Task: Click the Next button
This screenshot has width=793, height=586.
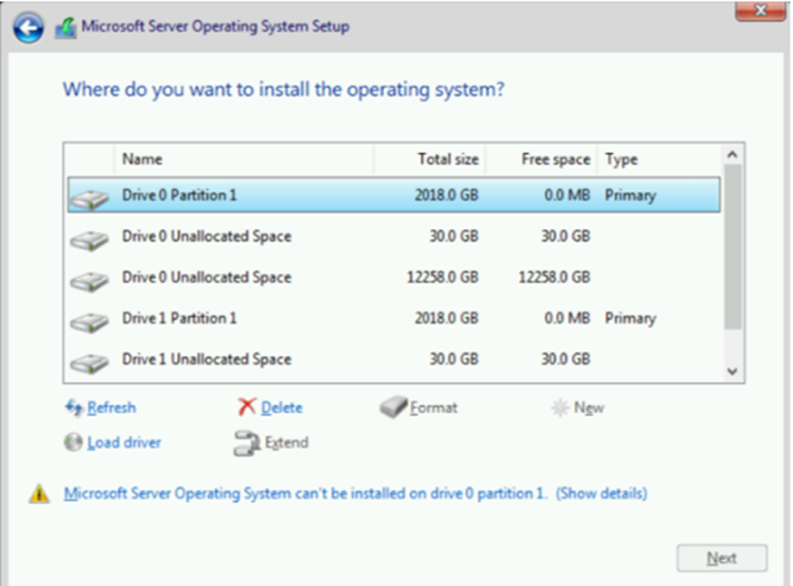Action: (x=722, y=558)
